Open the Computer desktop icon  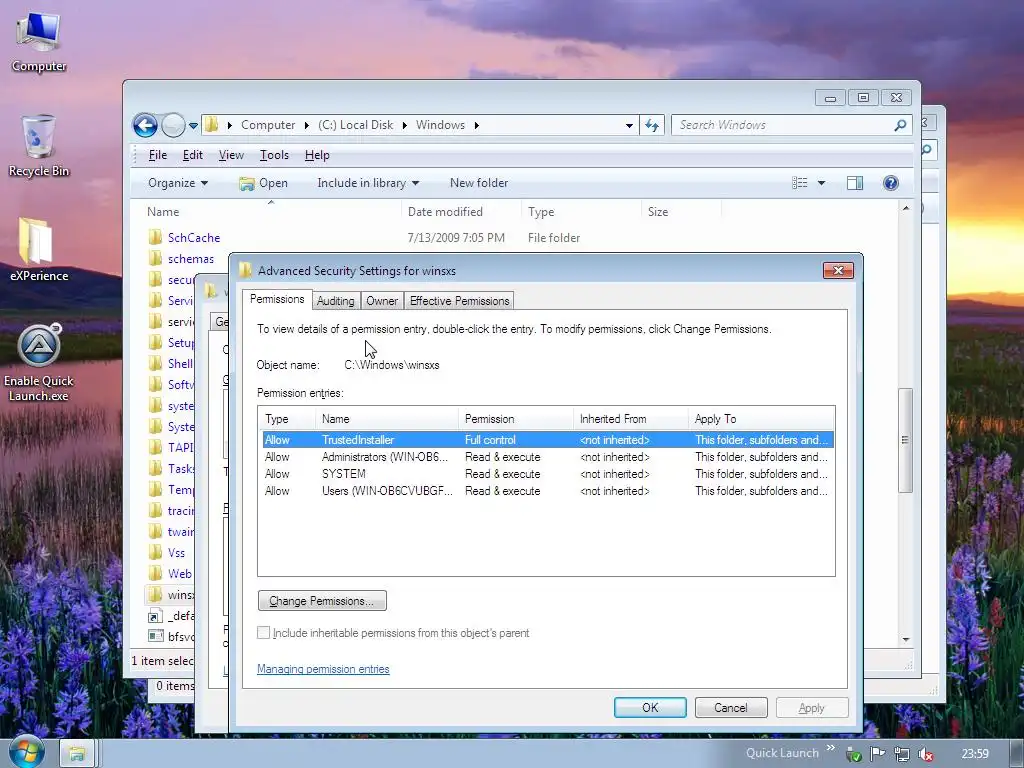tap(39, 40)
